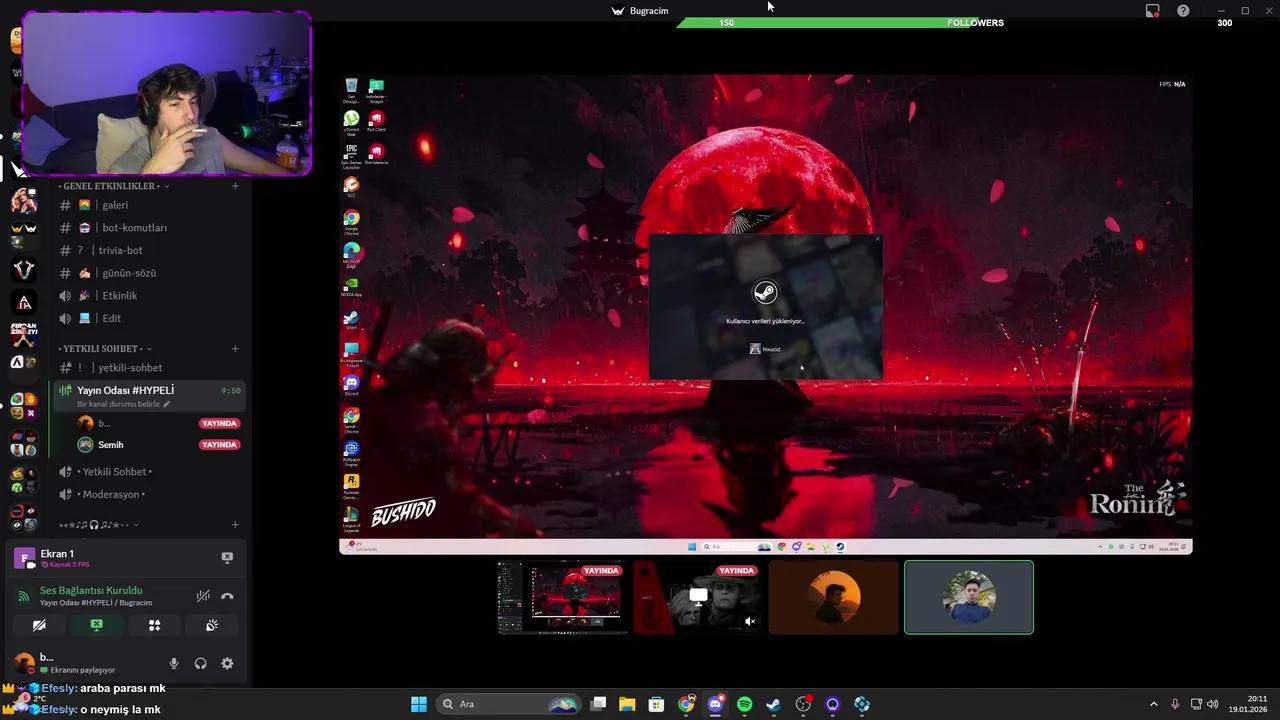Click Google Chrome desktop icon in stream

coord(351,222)
